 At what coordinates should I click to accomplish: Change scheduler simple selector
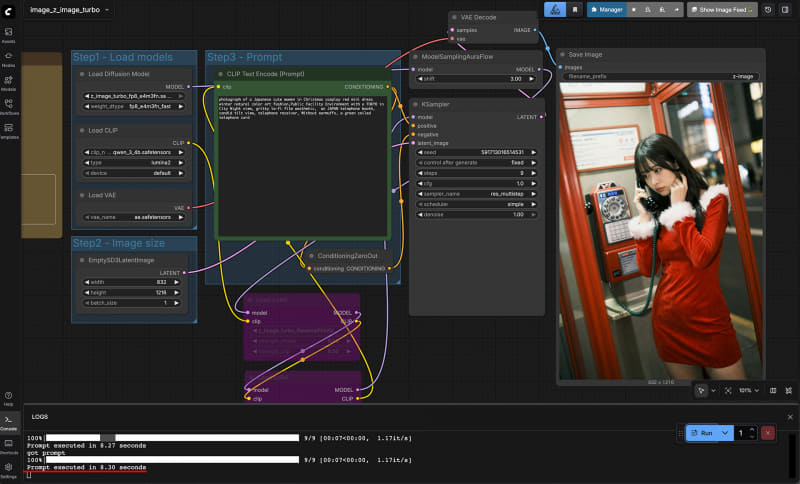pos(476,205)
